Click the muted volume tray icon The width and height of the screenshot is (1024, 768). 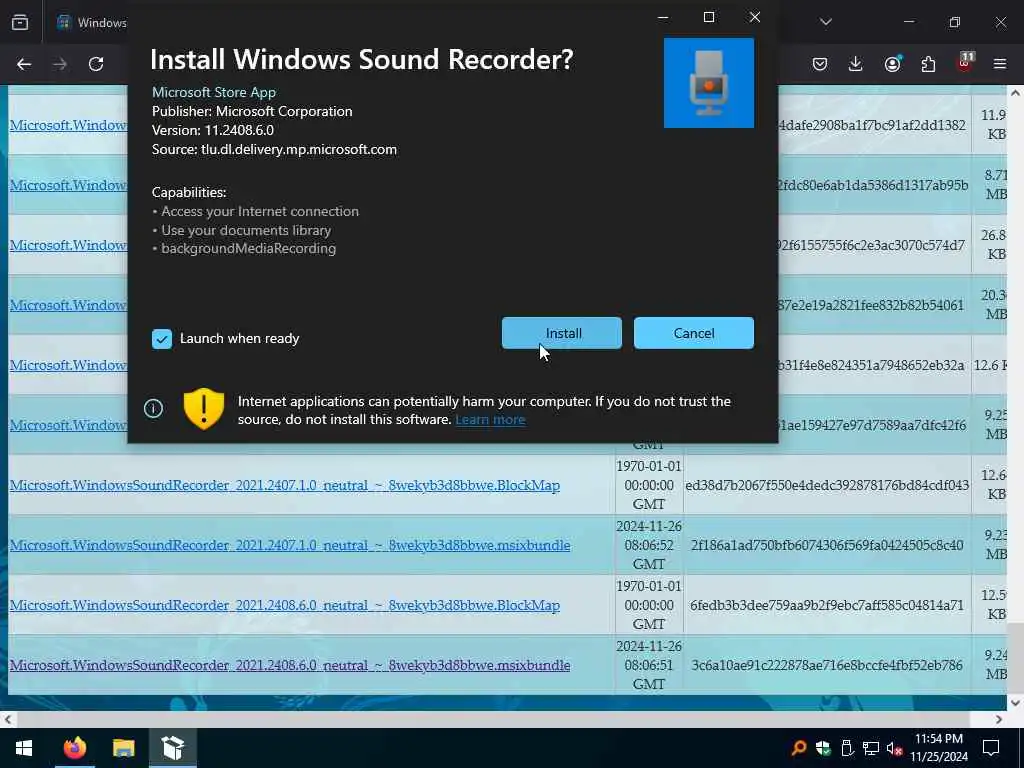tap(895, 748)
